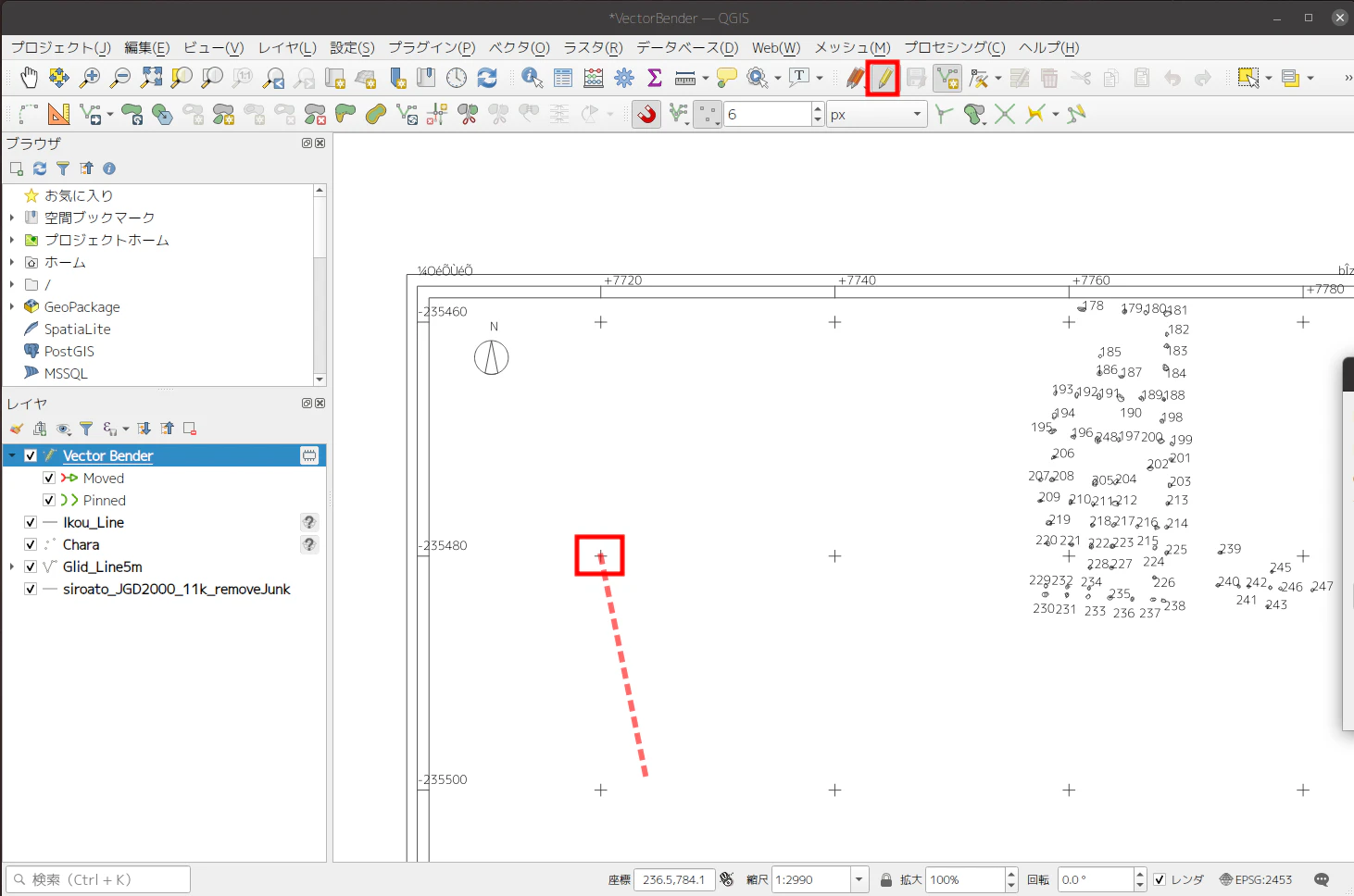Click Zoom Full extent icon
The width and height of the screenshot is (1354, 896).
(151, 78)
